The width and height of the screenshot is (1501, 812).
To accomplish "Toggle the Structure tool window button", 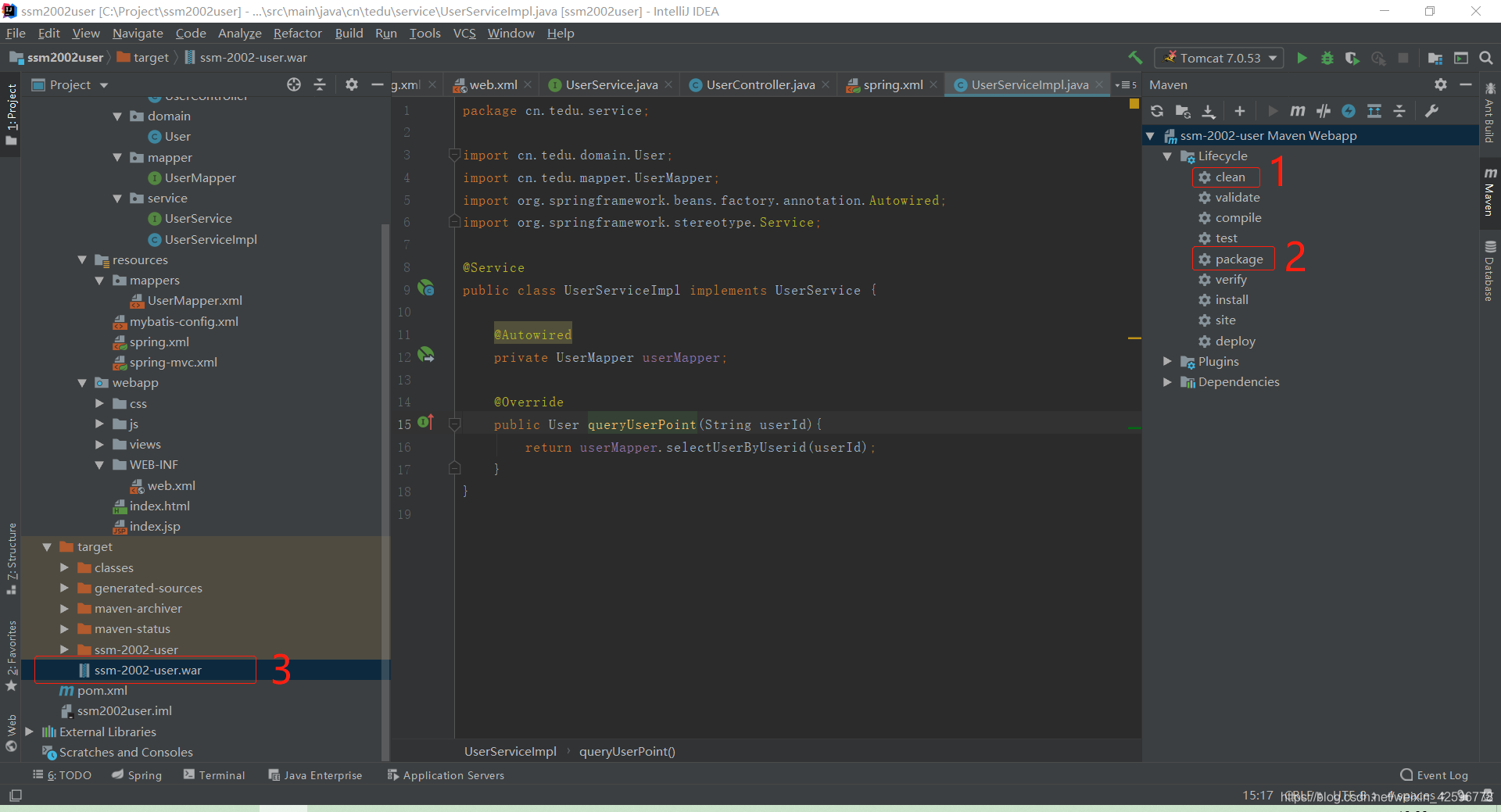I will [11, 558].
